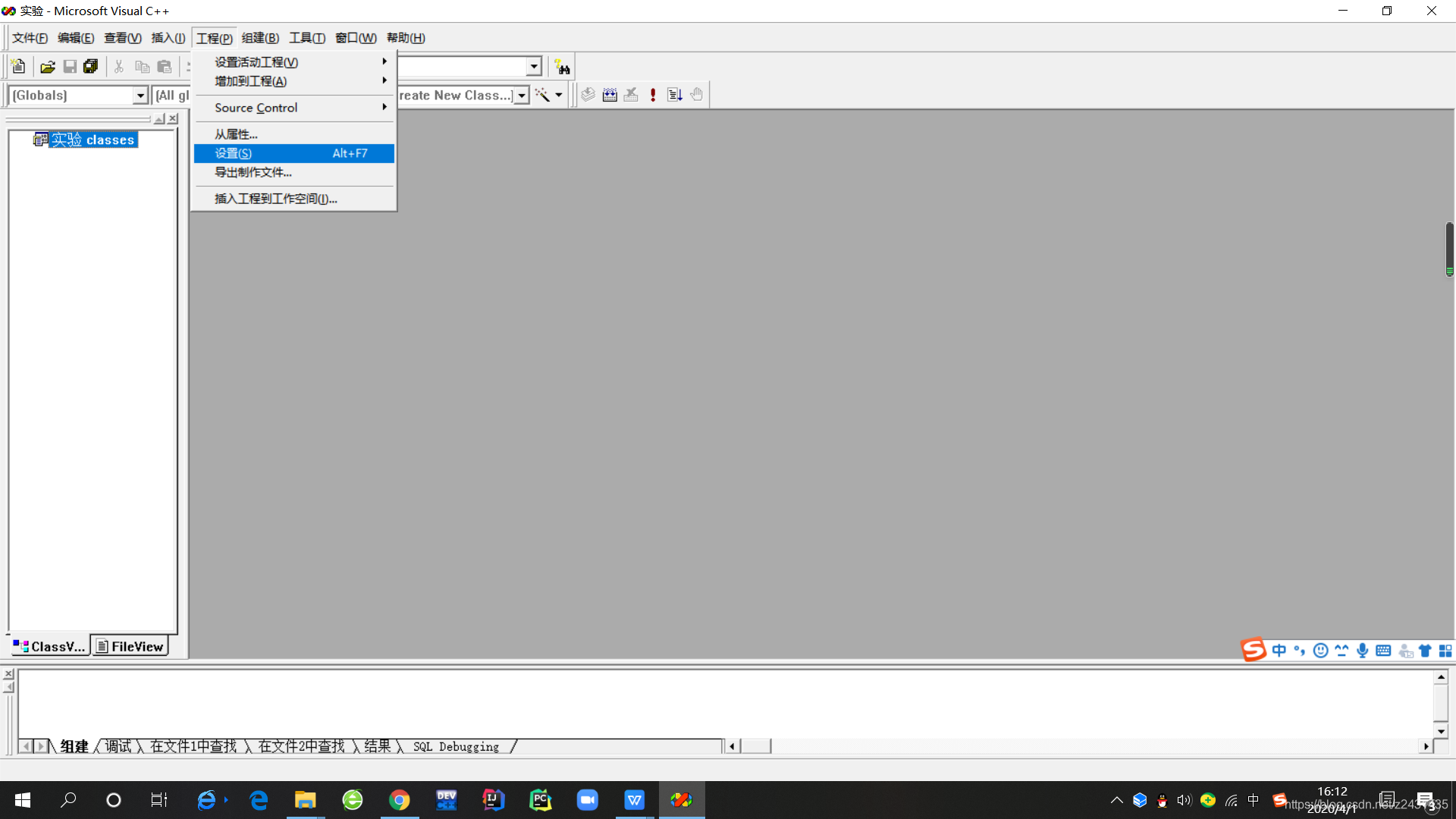Expand 设置活动工程 submenu
The image size is (1456, 819).
[x=294, y=62]
